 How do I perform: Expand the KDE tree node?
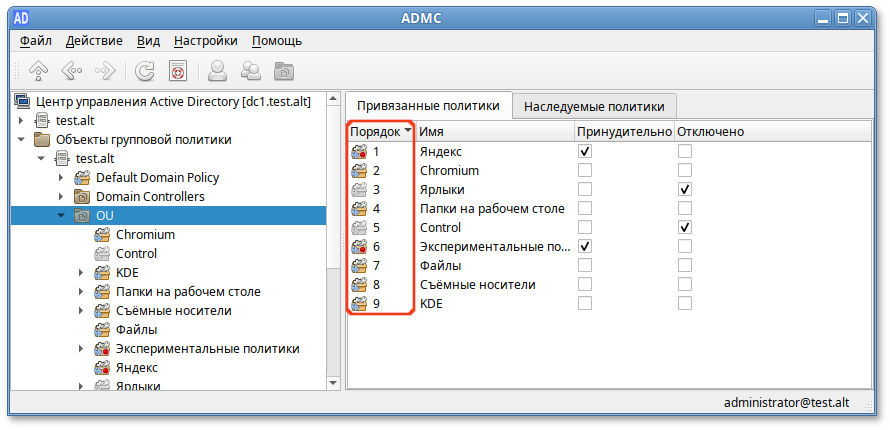(x=81, y=273)
